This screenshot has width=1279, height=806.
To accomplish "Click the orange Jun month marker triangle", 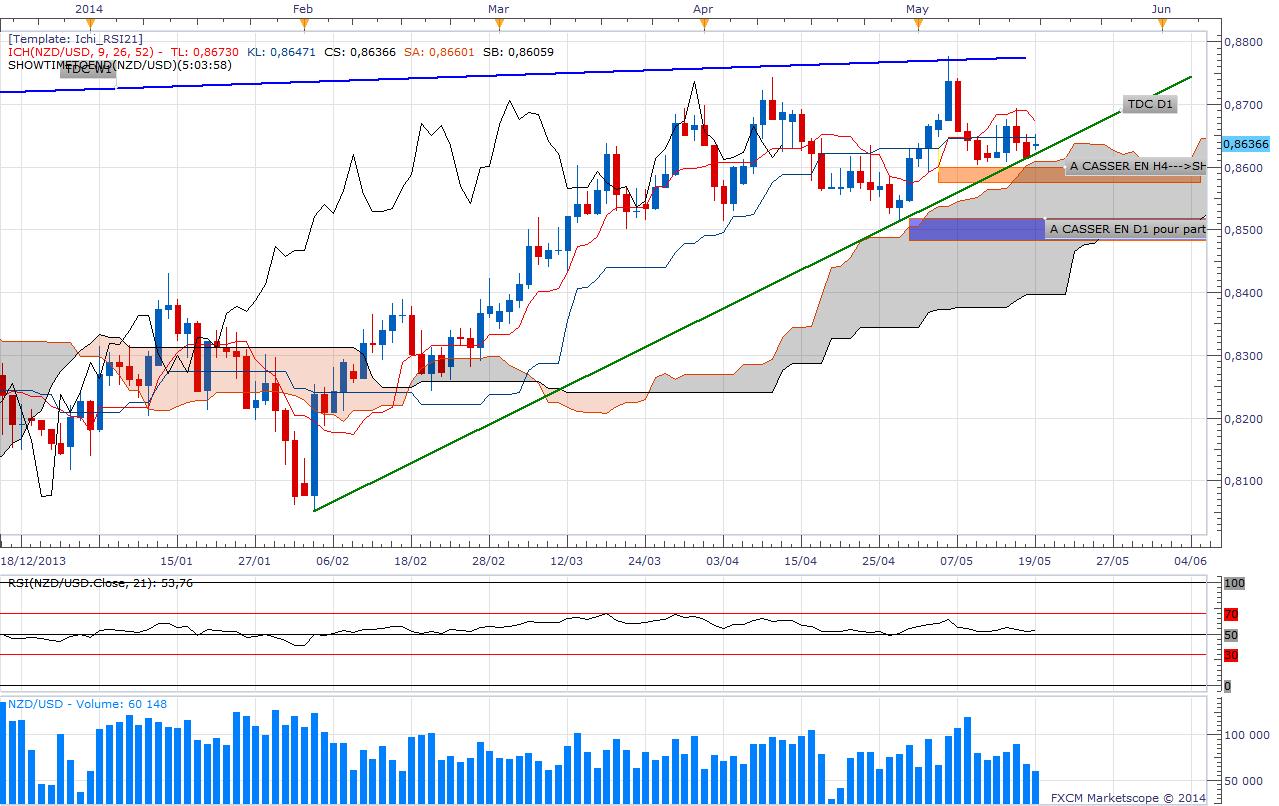I will [x=1161, y=22].
